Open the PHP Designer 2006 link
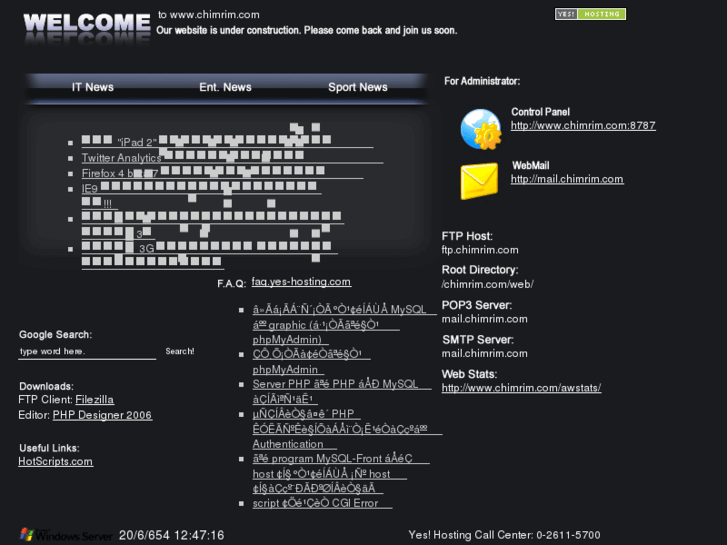 102,415
